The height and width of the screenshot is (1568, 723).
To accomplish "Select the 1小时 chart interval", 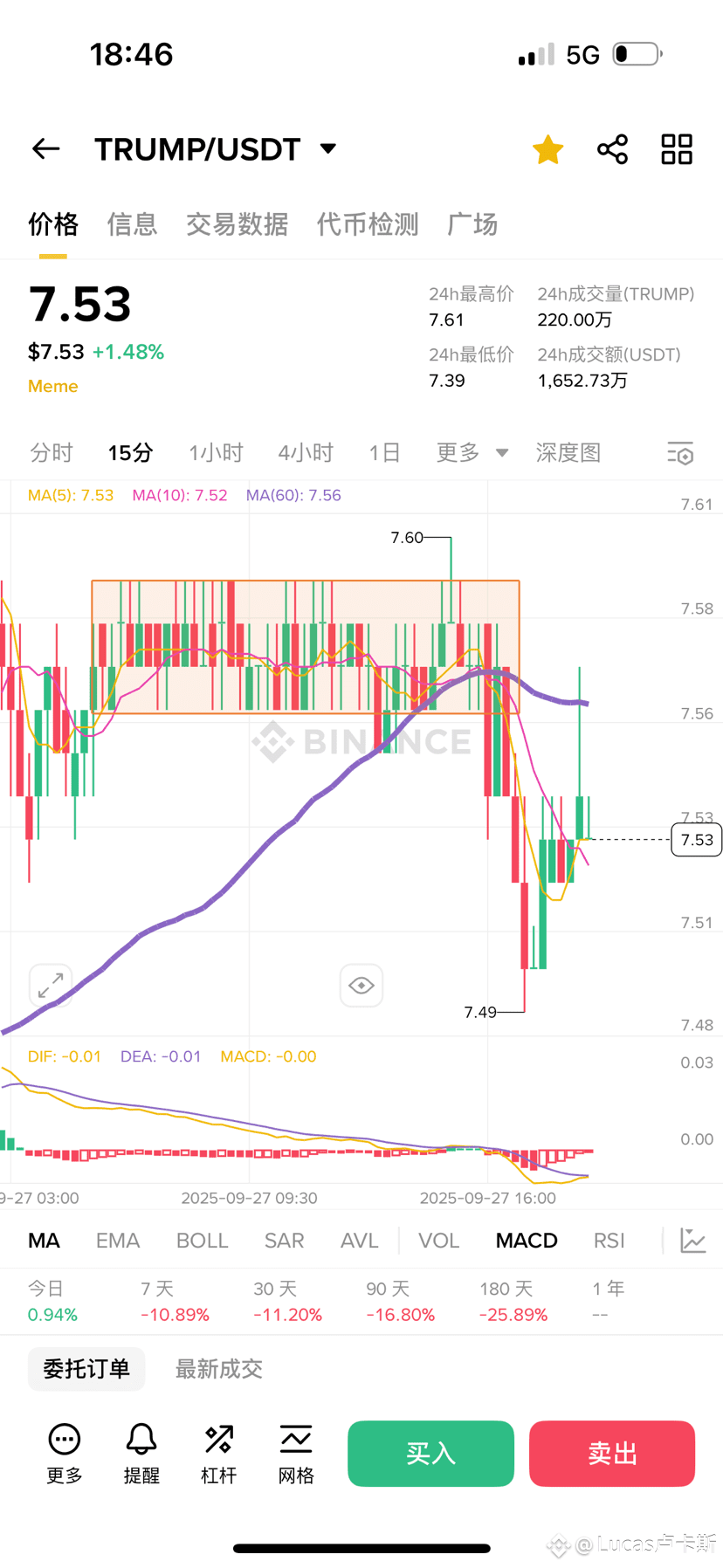I will [x=216, y=452].
